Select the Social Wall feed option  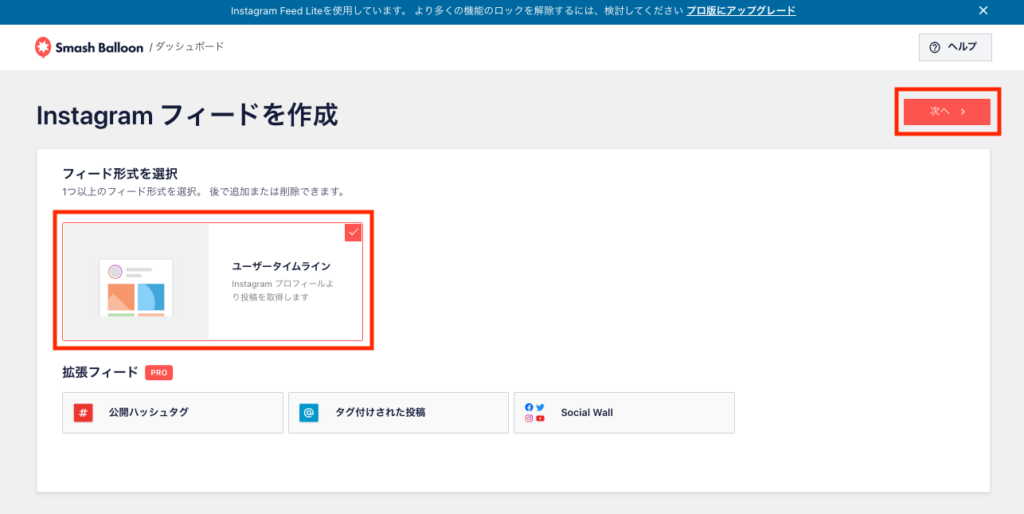[624, 413]
